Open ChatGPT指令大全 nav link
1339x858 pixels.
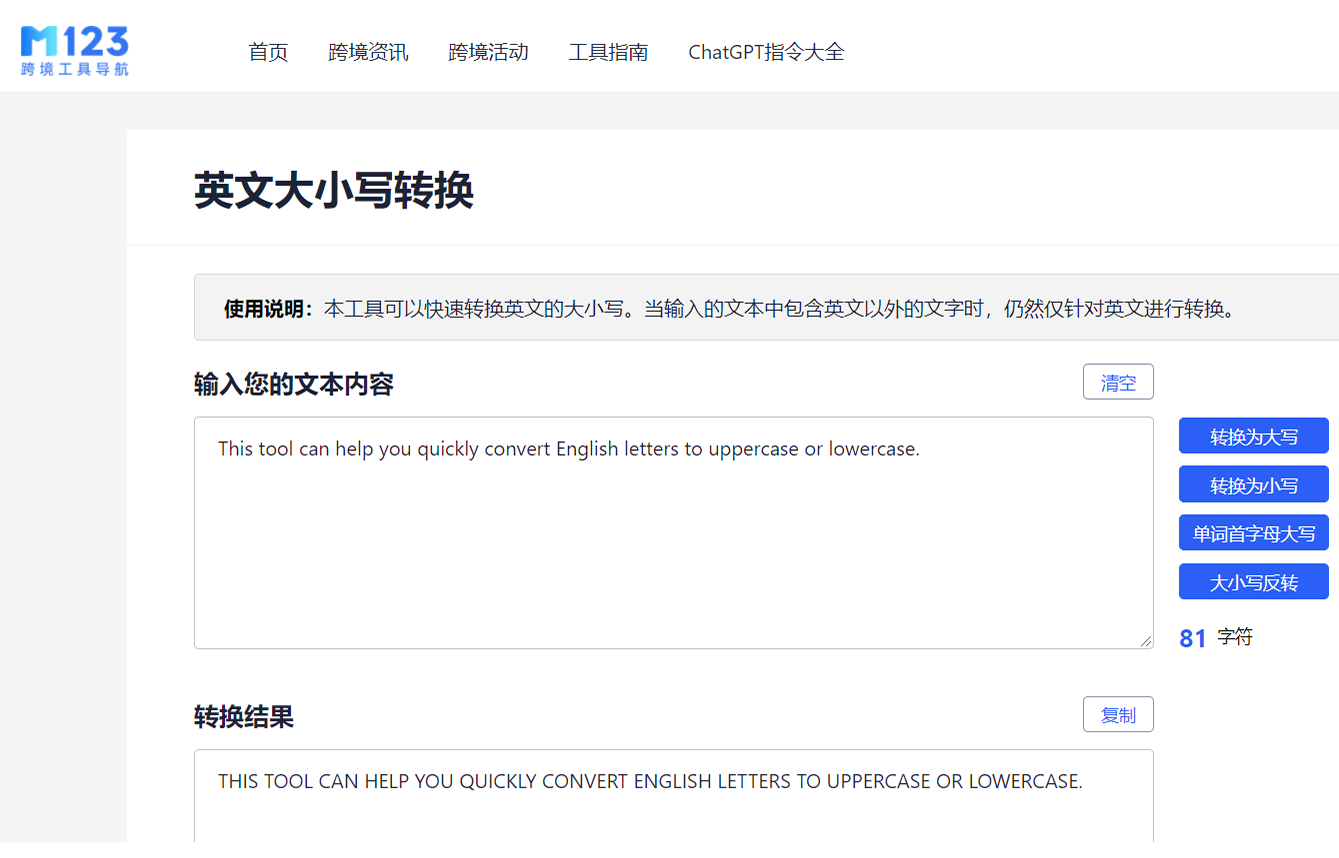tap(766, 52)
